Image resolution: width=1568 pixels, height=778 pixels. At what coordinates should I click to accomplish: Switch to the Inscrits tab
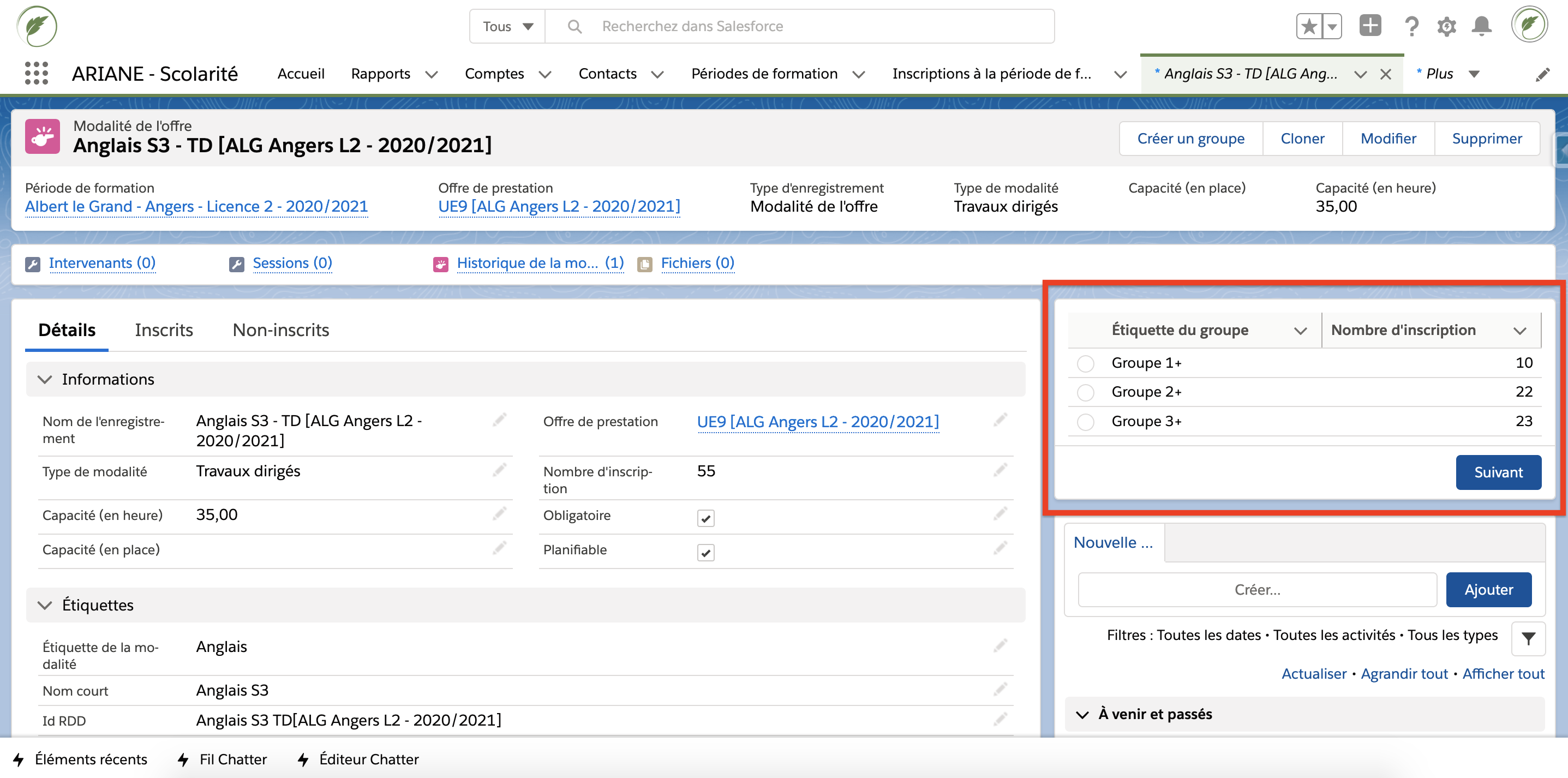(x=164, y=330)
